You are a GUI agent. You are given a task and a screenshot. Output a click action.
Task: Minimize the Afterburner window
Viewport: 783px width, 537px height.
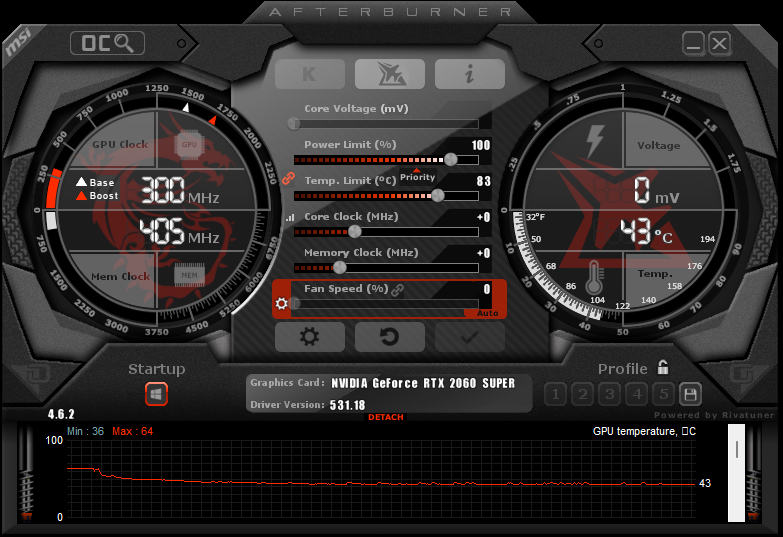click(693, 43)
